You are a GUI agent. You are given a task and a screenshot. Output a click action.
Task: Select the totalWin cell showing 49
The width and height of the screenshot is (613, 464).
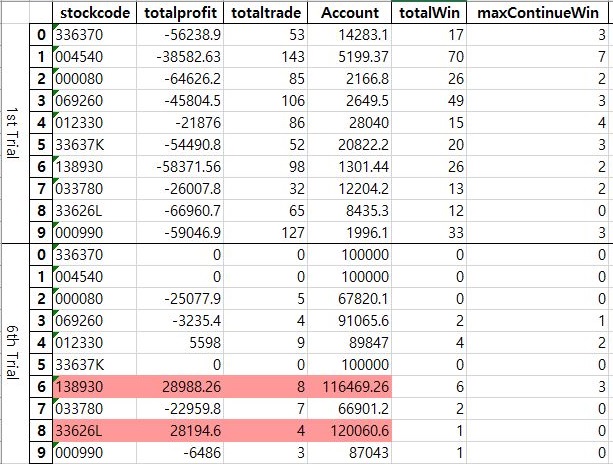429,101
